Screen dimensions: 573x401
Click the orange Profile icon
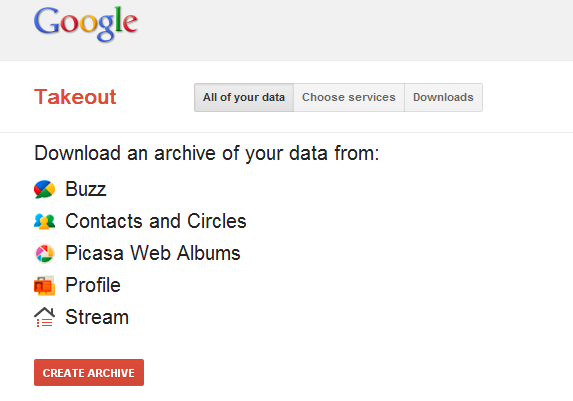45,285
